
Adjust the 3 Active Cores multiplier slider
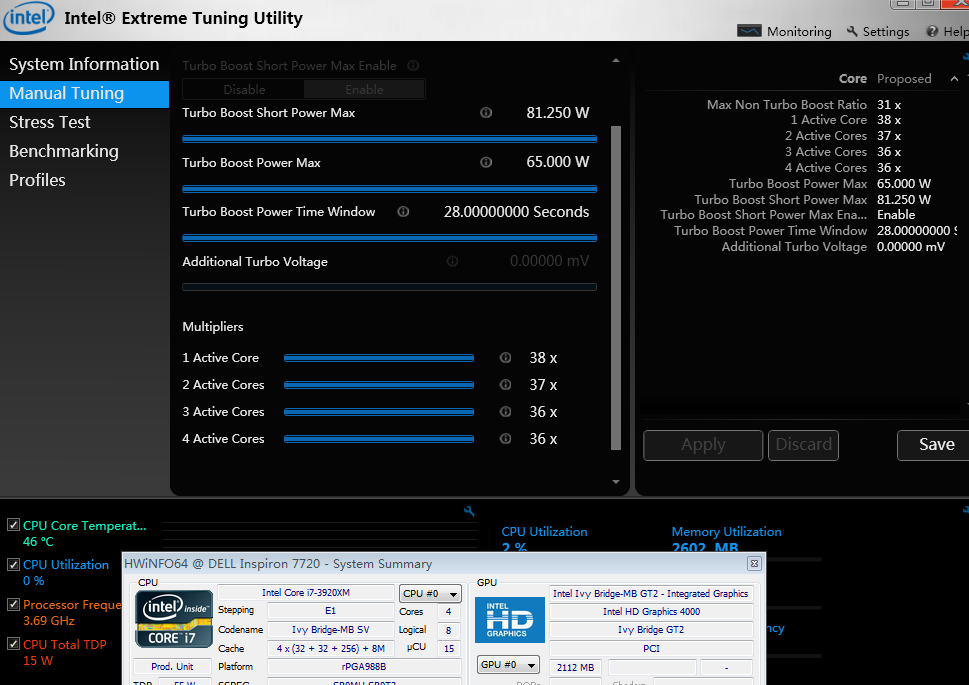(x=379, y=412)
